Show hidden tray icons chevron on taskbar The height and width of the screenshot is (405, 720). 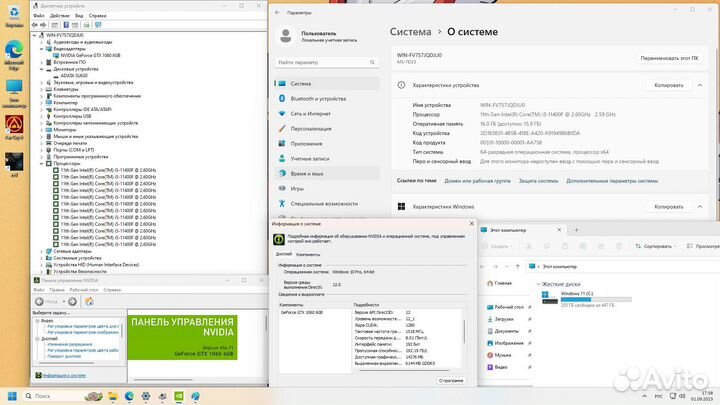tap(644, 396)
